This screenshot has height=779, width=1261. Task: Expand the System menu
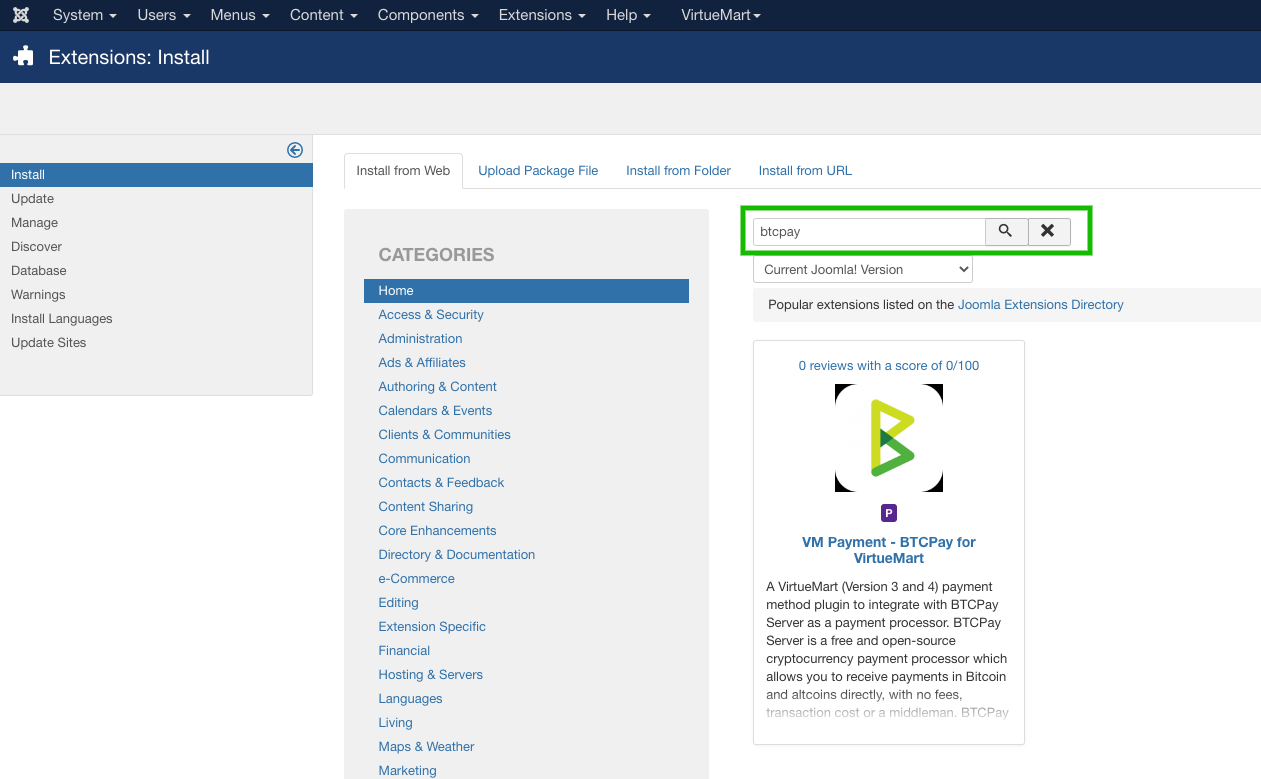pyautogui.click(x=84, y=15)
